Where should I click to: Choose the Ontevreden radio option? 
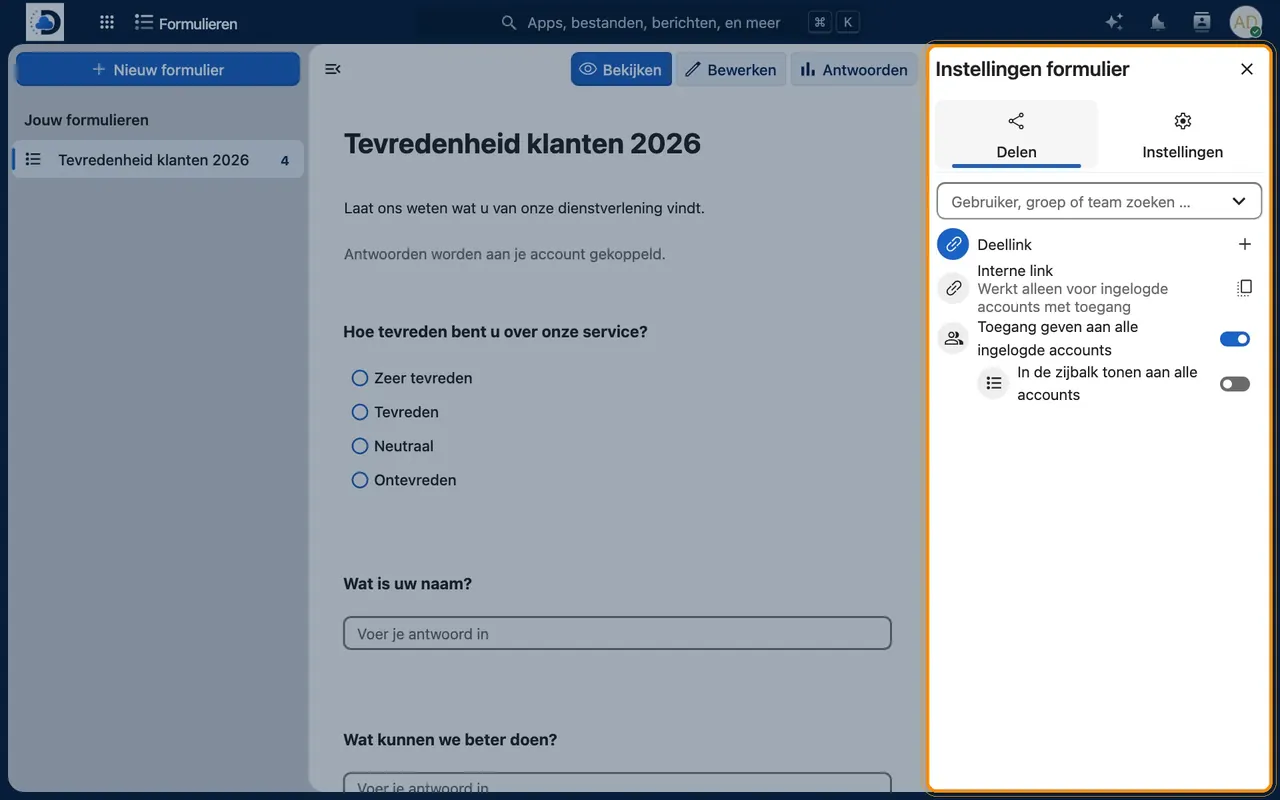click(x=360, y=480)
